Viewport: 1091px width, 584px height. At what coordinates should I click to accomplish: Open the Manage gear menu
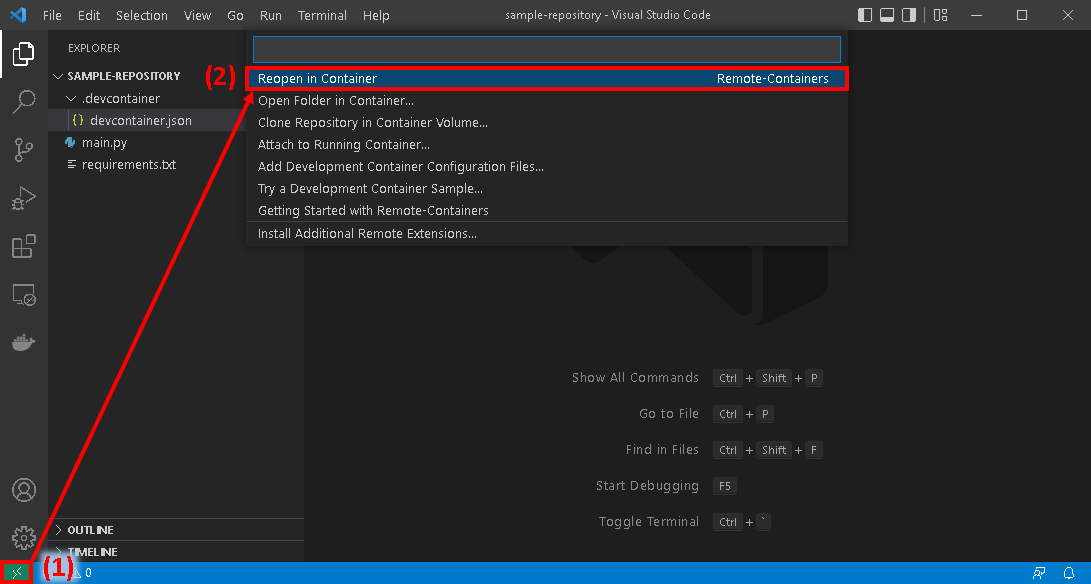point(24,537)
